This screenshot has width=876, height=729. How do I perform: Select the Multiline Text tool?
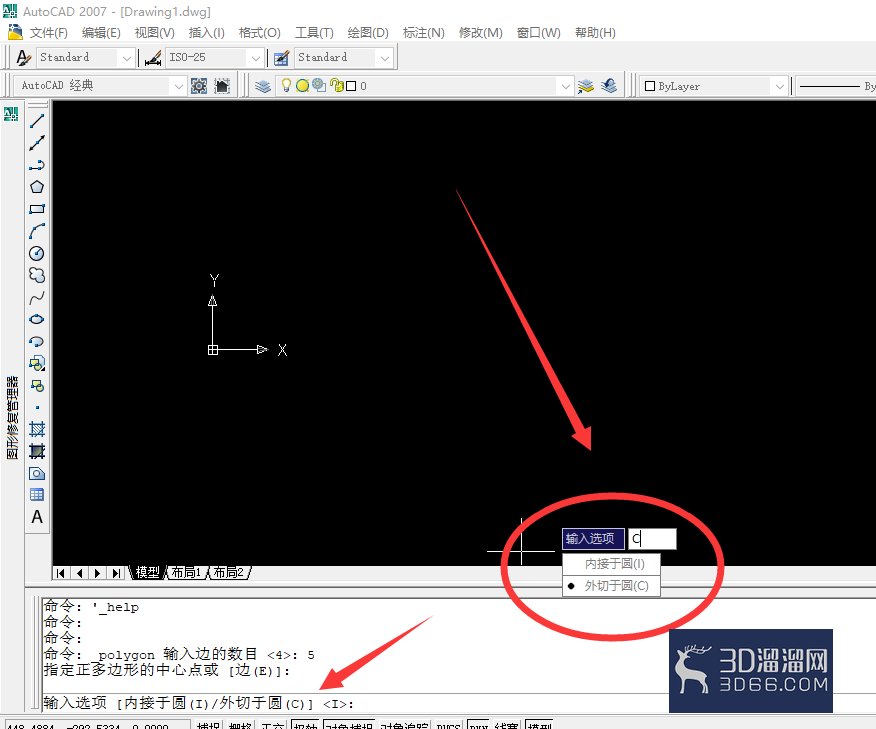tap(37, 517)
